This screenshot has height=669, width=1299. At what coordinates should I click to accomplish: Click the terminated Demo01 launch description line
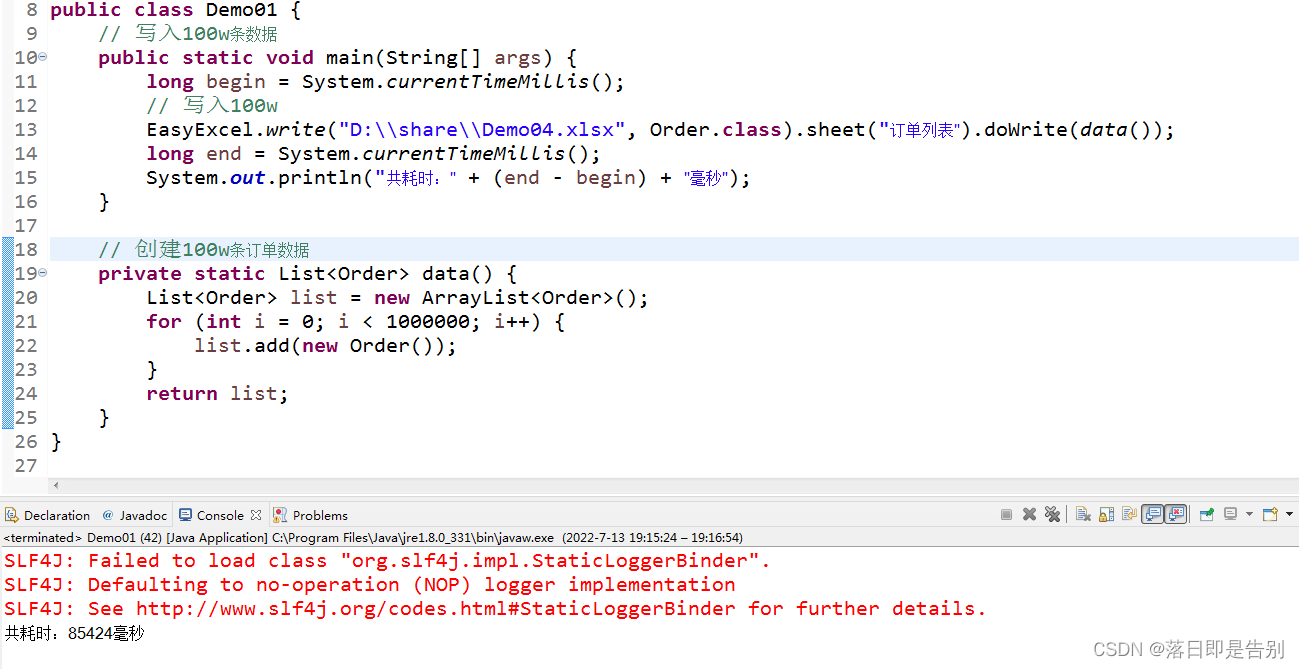point(373,537)
